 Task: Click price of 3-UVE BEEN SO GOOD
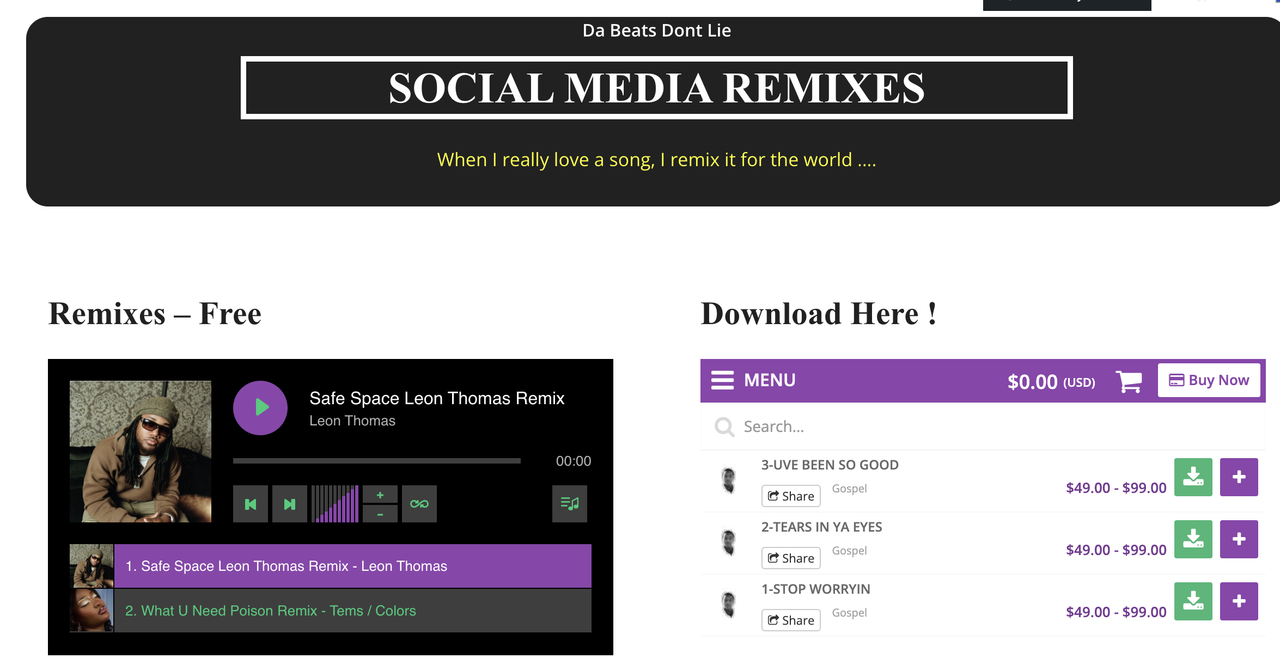[1116, 488]
